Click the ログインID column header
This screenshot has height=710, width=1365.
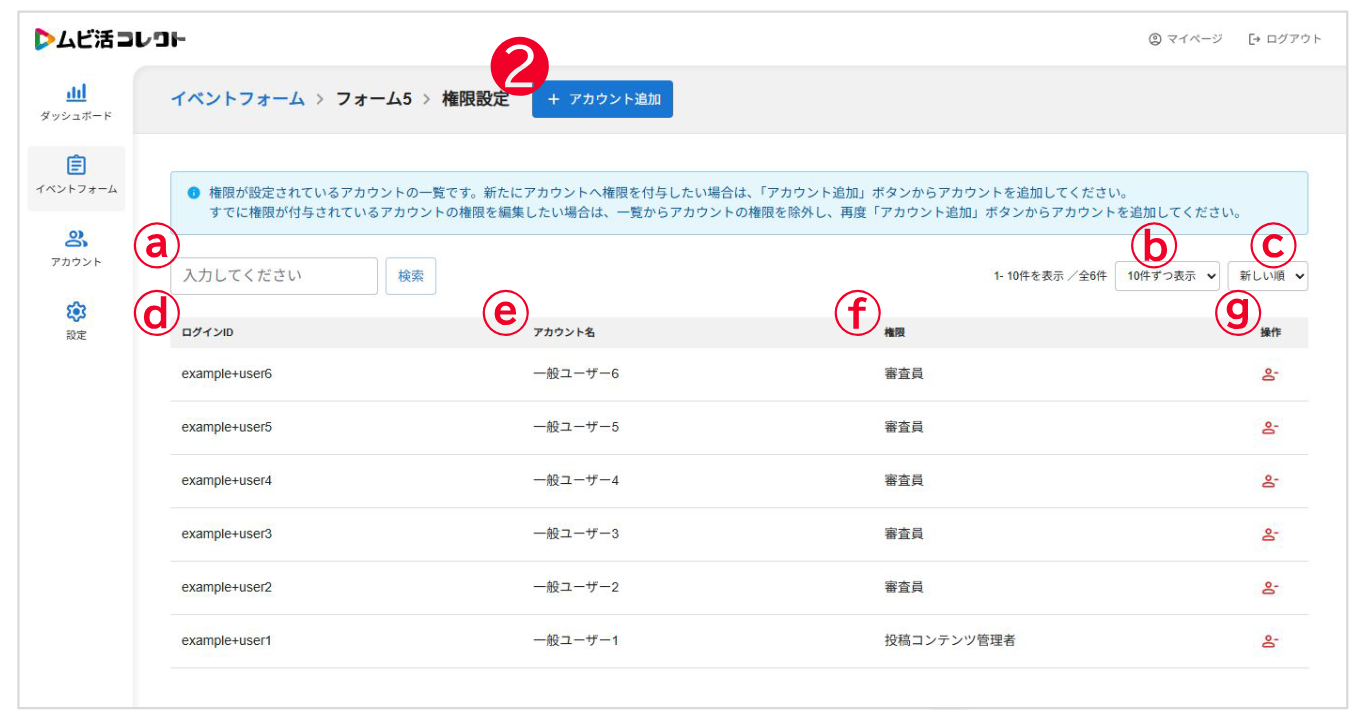point(207,332)
